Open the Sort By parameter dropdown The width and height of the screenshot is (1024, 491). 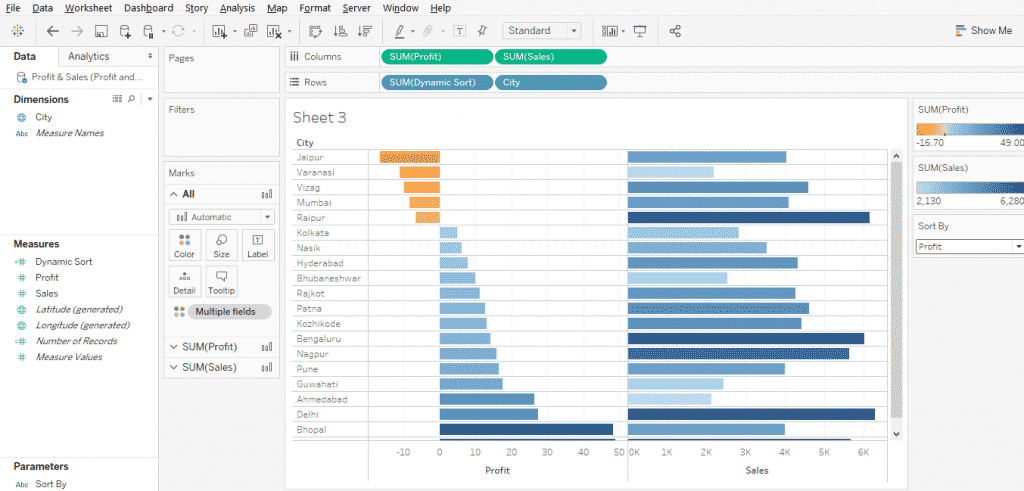(970, 246)
